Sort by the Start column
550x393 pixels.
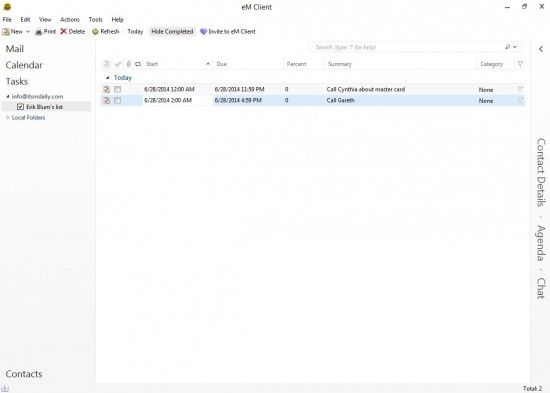pos(174,64)
